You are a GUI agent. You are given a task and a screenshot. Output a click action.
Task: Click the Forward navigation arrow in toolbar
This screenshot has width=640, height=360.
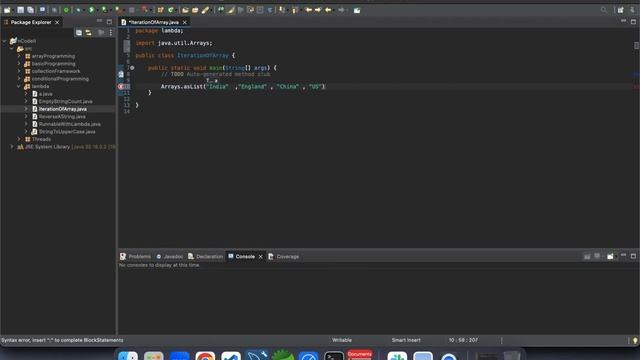click(x=341, y=10)
